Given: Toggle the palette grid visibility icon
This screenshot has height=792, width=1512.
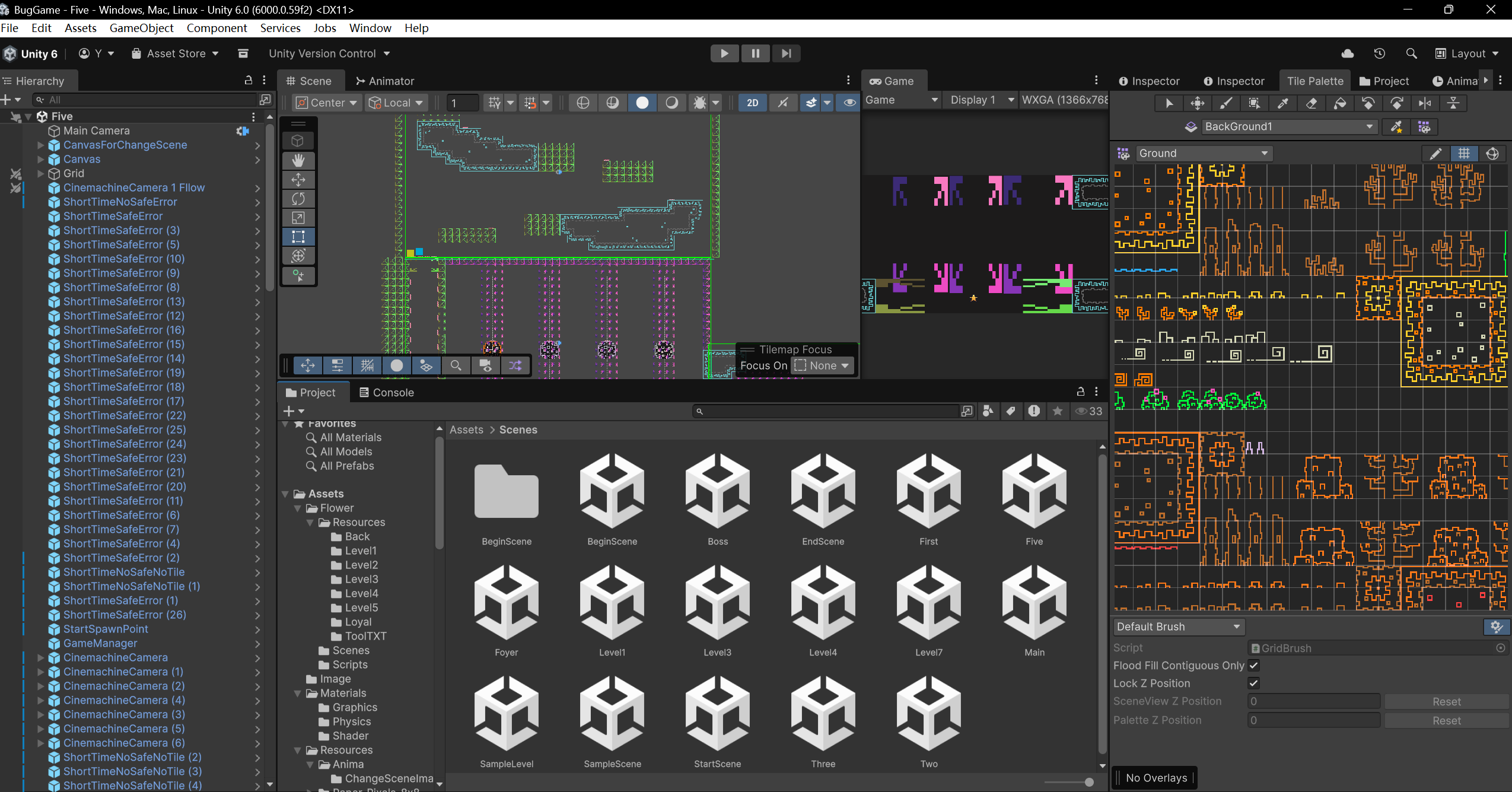Looking at the screenshot, I should pos(1464,154).
